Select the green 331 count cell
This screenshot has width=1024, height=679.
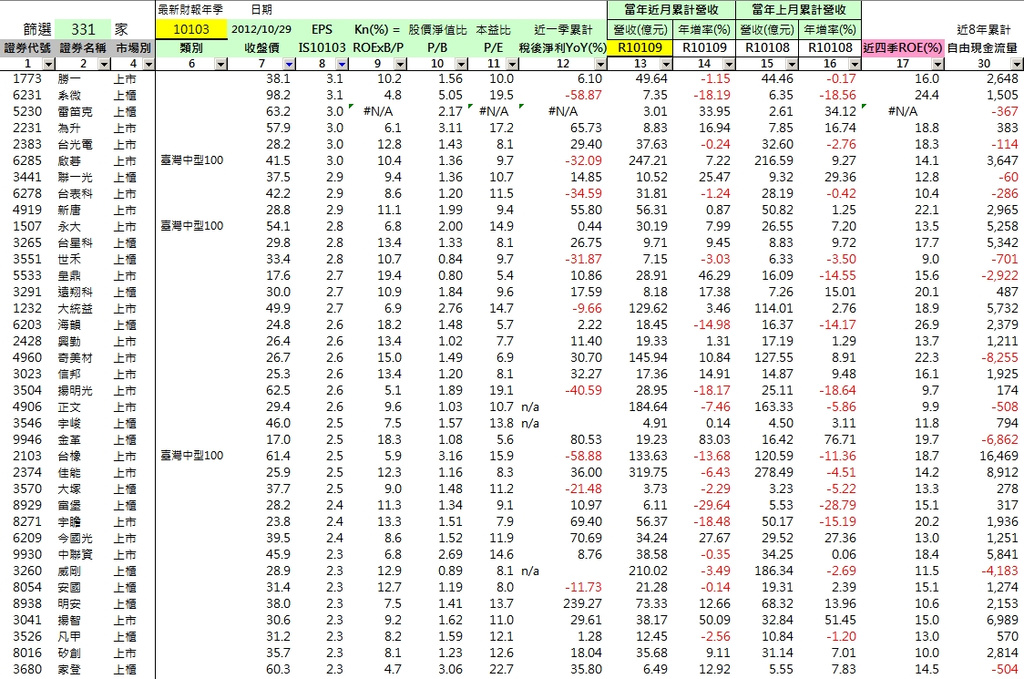[83, 29]
